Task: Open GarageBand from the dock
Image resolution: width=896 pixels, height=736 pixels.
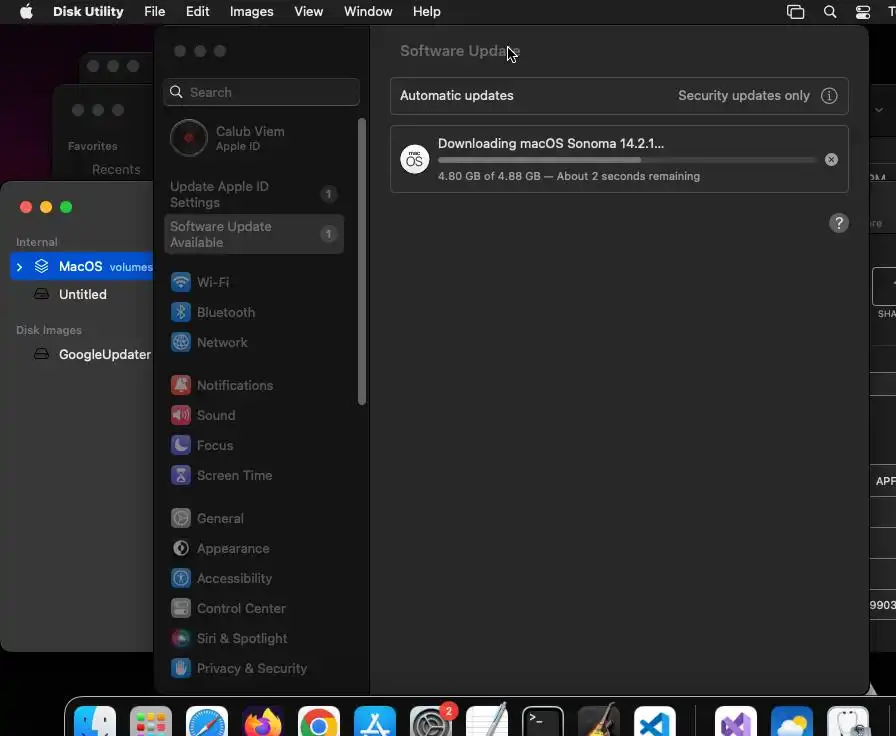Action: [x=599, y=721]
